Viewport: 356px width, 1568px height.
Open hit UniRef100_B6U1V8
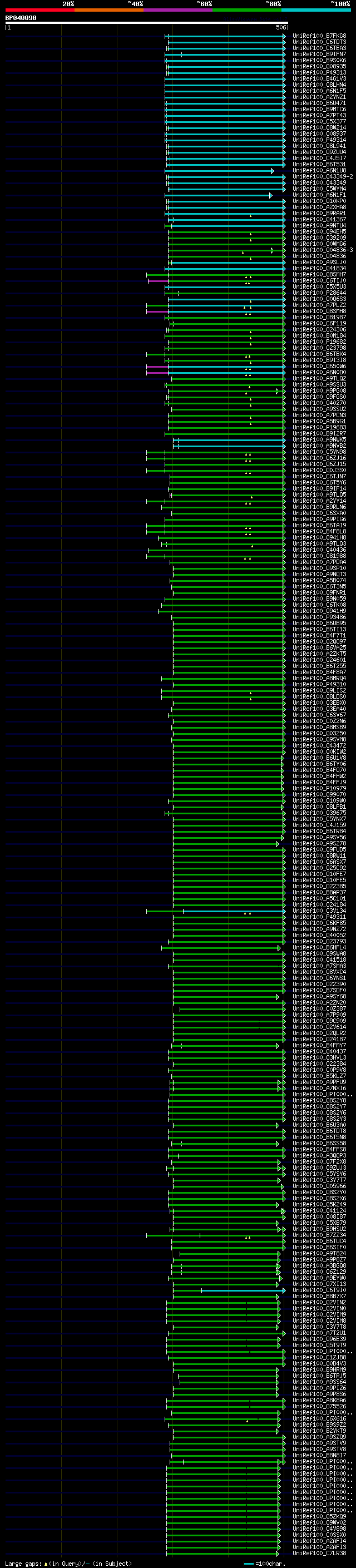tap(319, 758)
